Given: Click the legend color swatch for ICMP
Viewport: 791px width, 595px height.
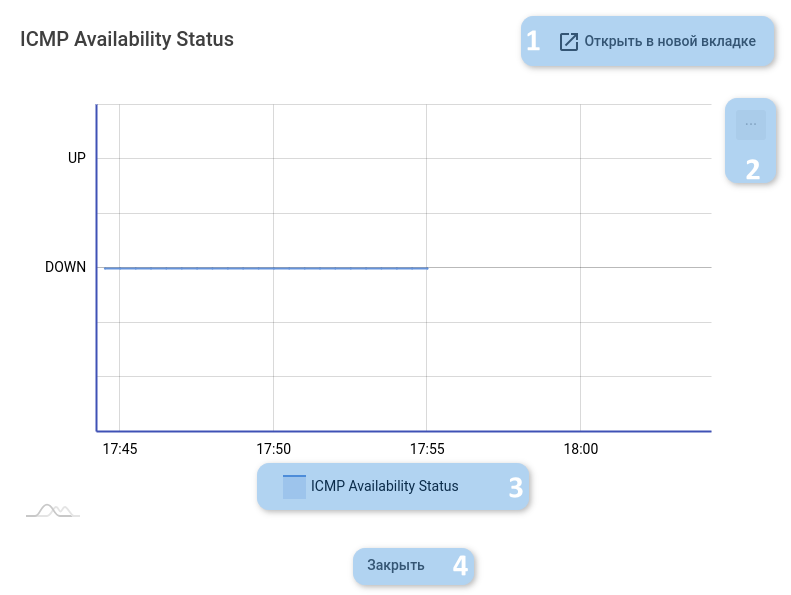Looking at the screenshot, I should click(294, 487).
